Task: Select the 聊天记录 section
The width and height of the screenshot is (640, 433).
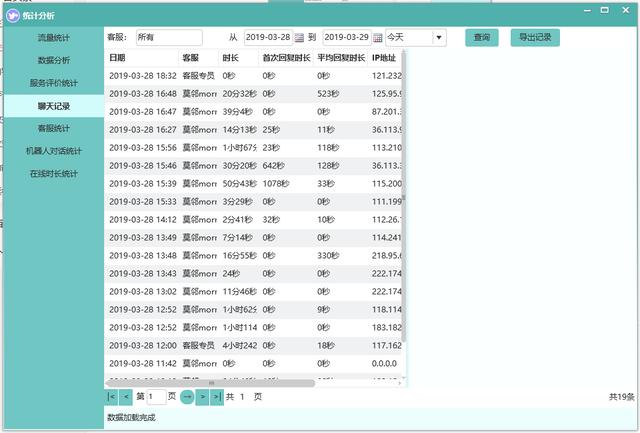Action: (53, 106)
